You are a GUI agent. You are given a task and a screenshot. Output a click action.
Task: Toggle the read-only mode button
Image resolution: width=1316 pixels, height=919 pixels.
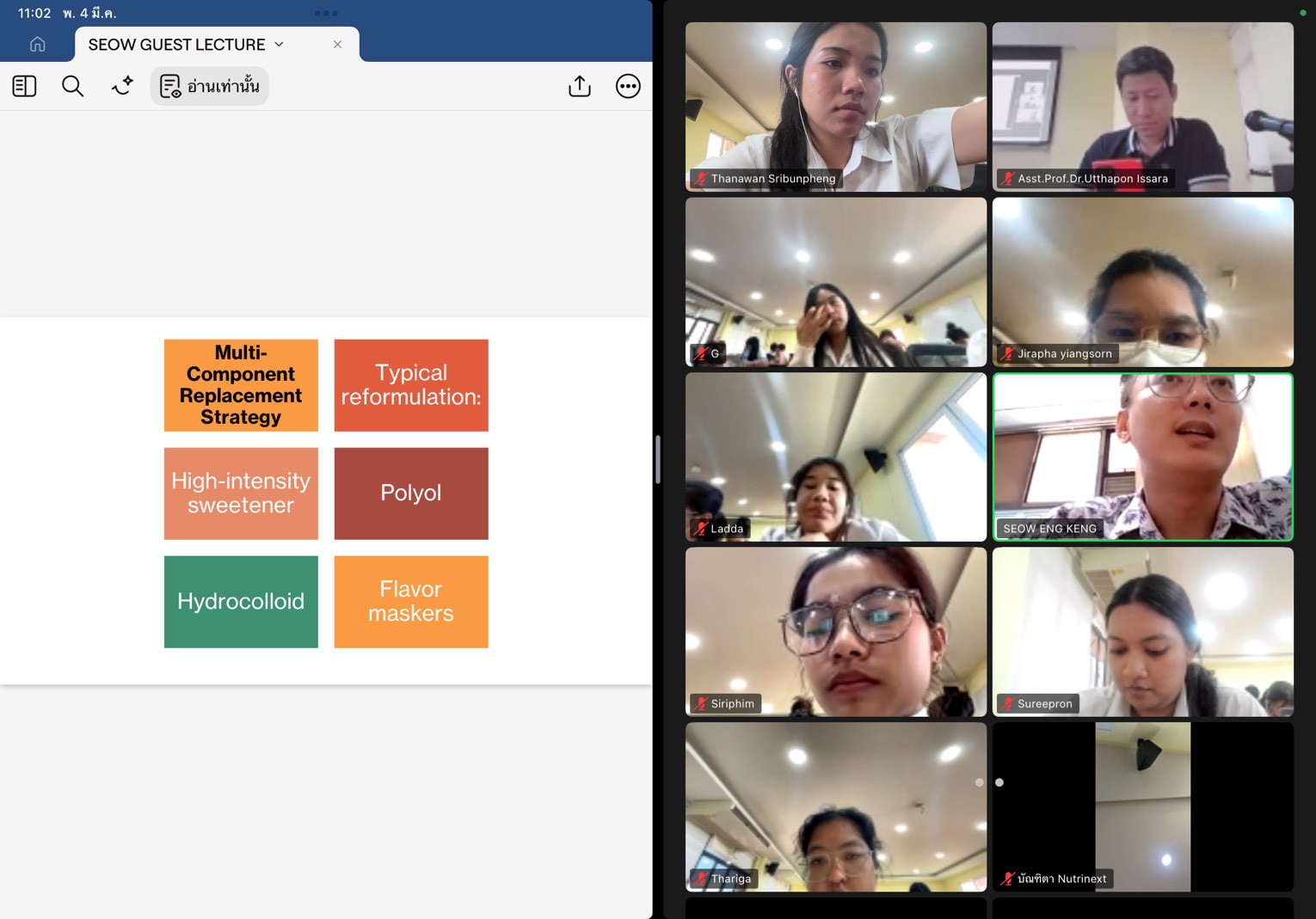(210, 86)
